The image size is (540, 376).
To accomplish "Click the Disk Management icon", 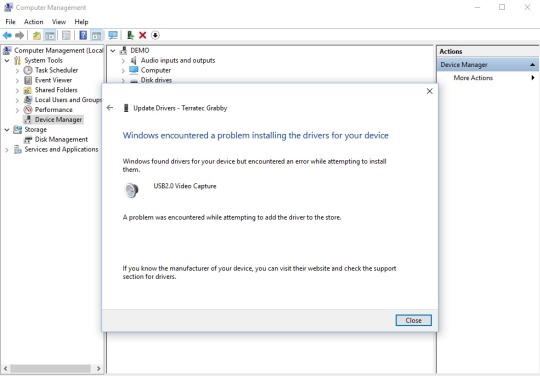I will 28,140.
